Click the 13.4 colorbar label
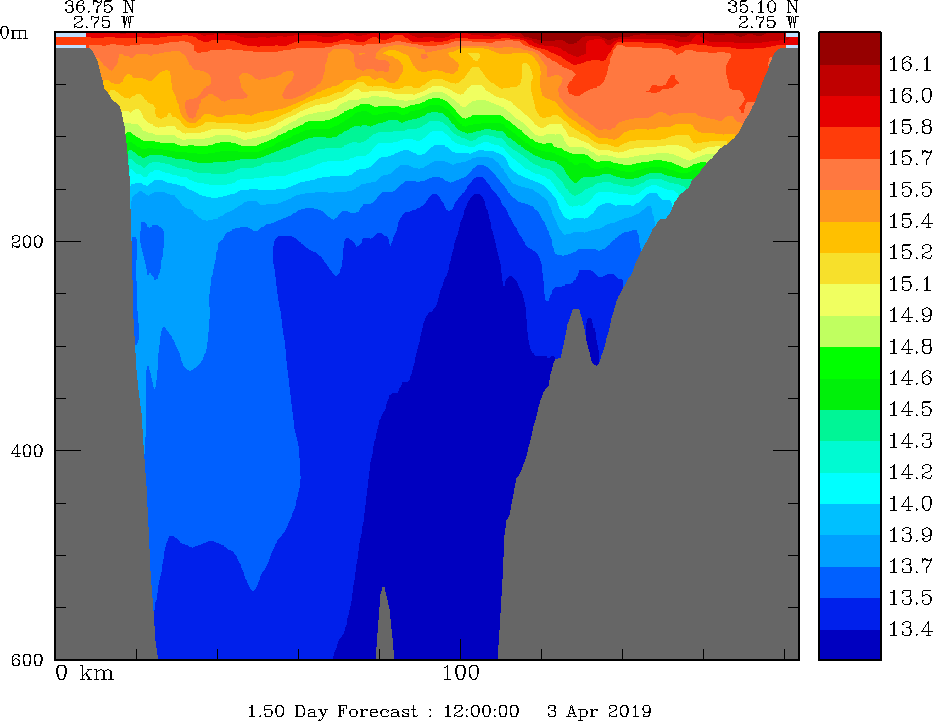 (910, 629)
